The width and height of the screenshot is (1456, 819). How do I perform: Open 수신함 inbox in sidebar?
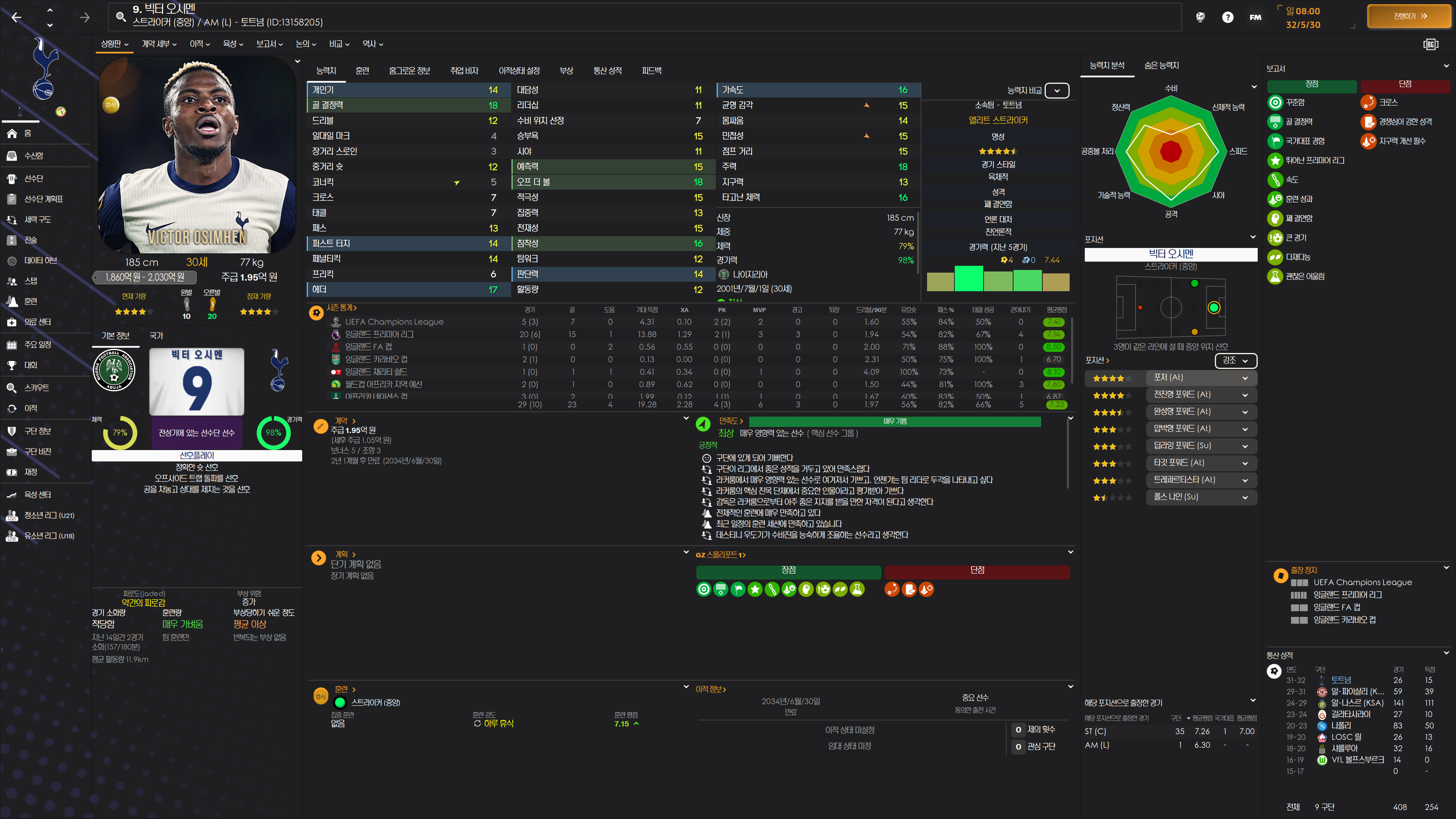tap(34, 155)
